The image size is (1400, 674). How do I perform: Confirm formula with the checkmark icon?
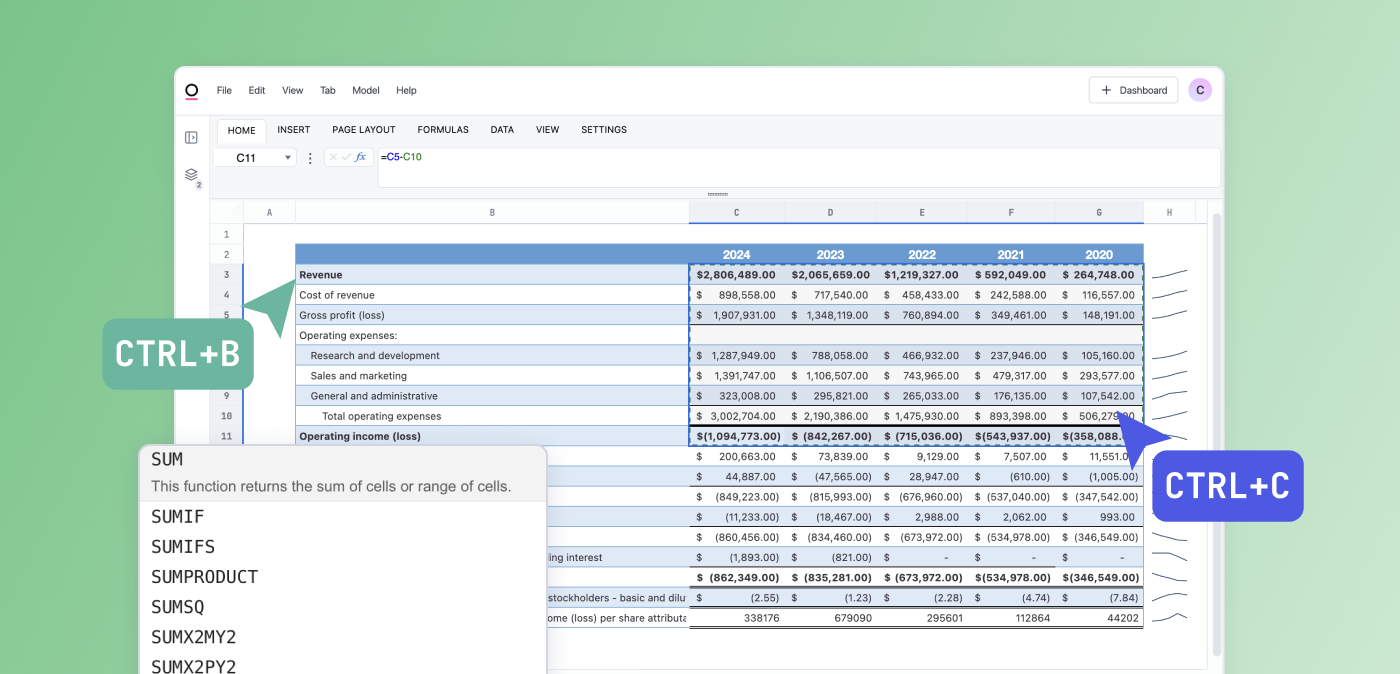(x=346, y=158)
